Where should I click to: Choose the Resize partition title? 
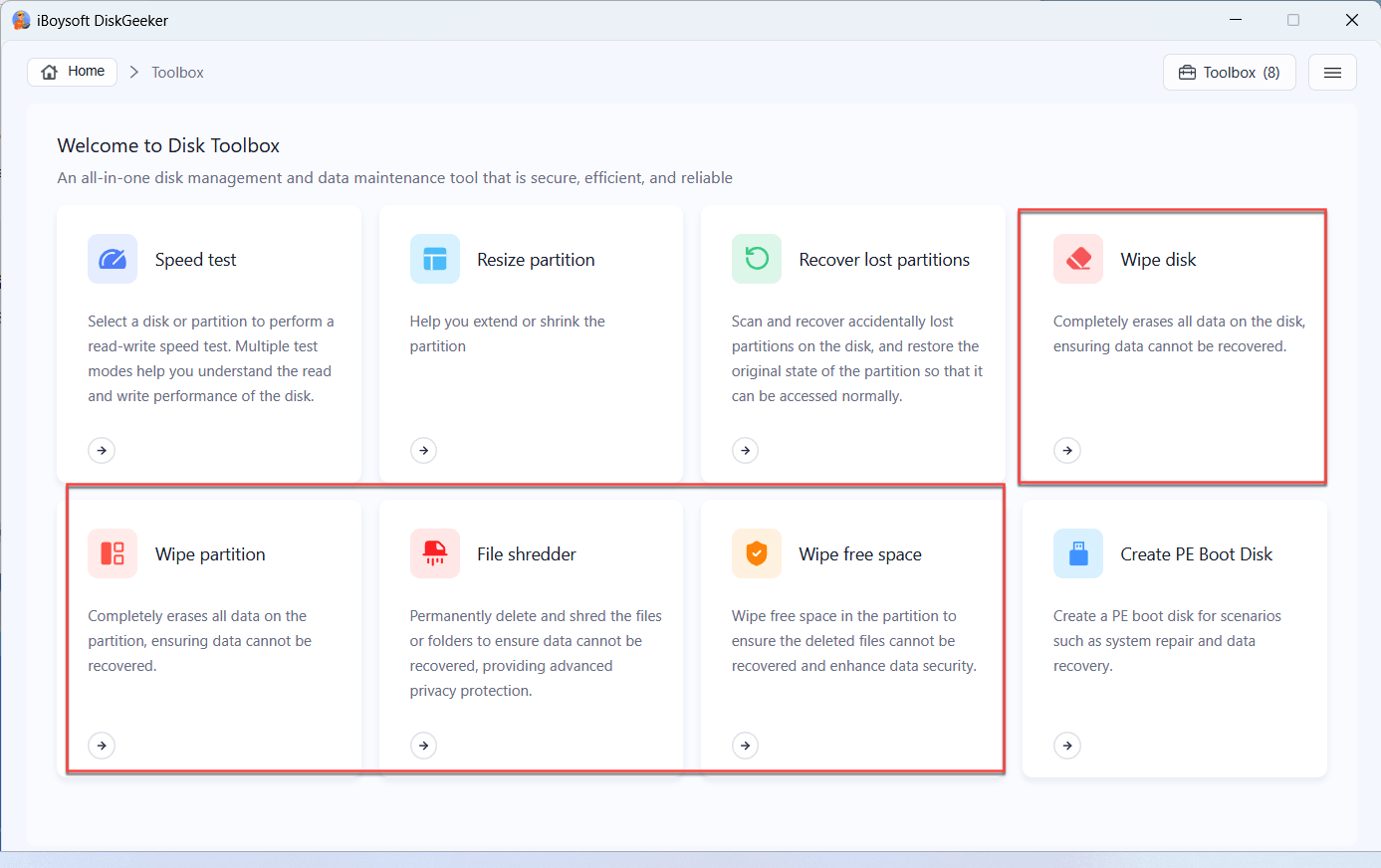pyautogui.click(x=536, y=260)
